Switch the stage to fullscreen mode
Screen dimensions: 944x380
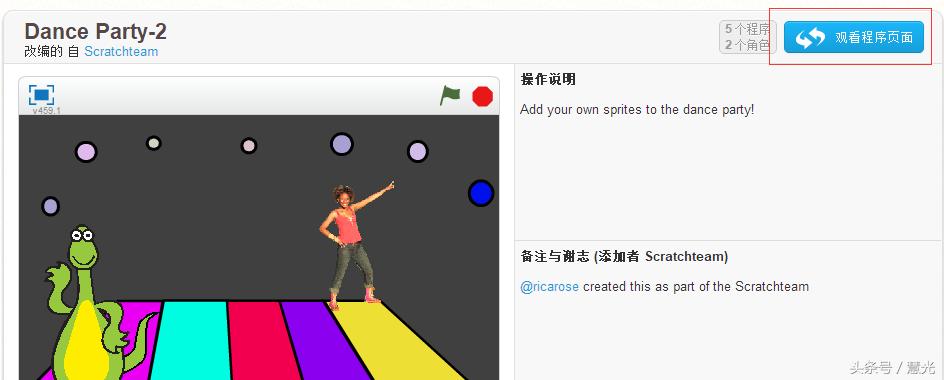pyautogui.click(x=41, y=95)
